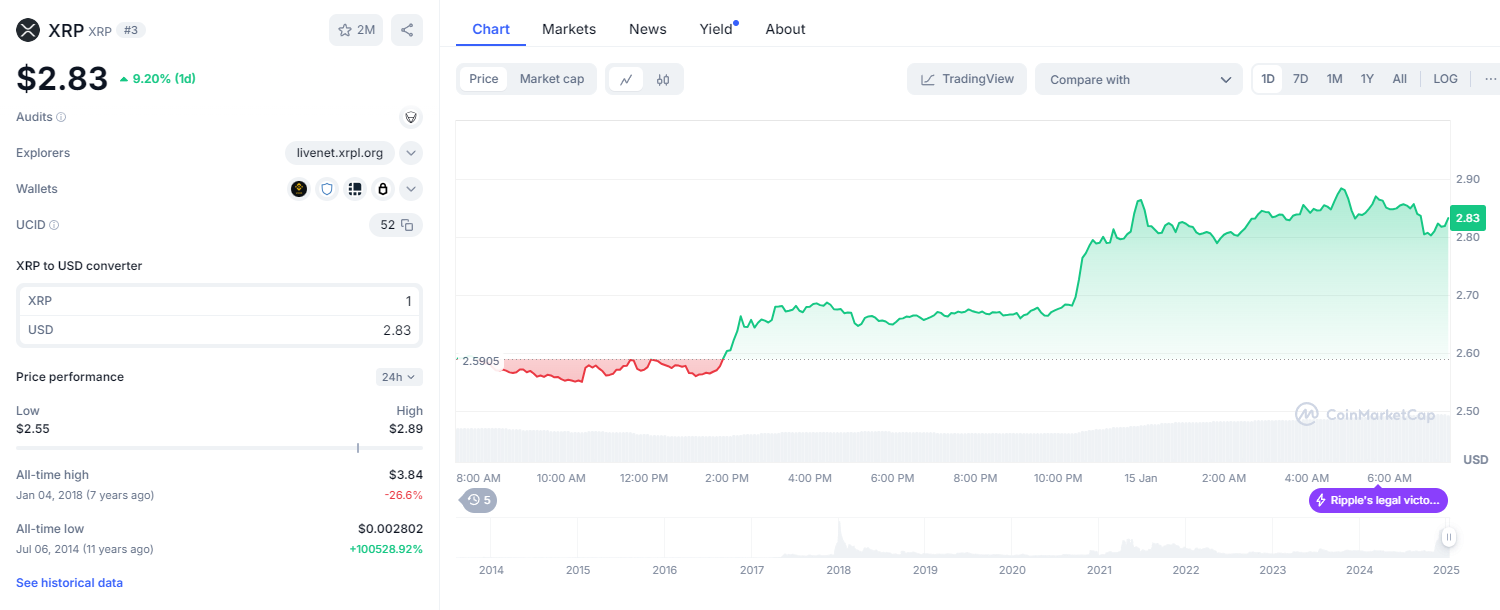Click the UCID info icon
Viewport: 1500px width, 610px height.
[54, 225]
